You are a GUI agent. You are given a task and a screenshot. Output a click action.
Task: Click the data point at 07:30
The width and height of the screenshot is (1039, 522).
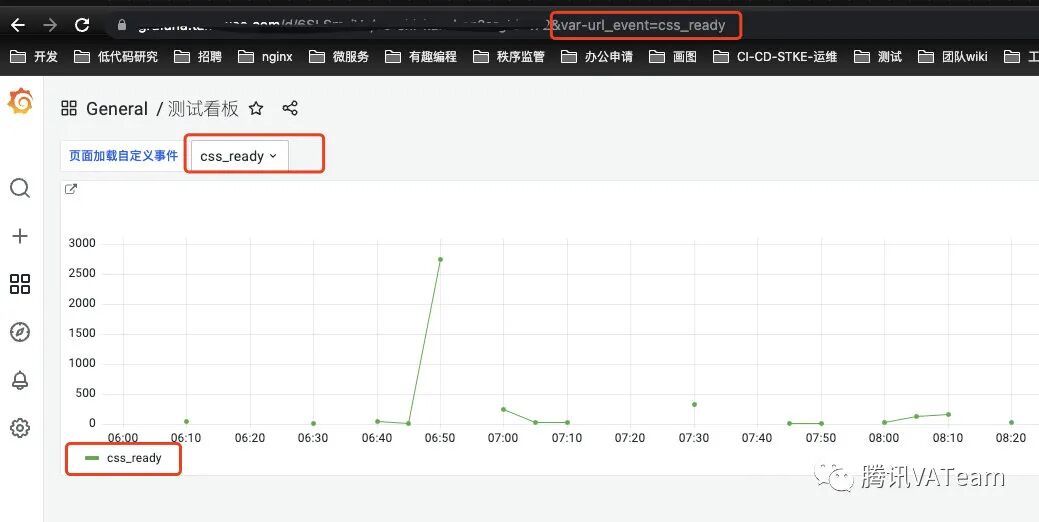tap(694, 404)
